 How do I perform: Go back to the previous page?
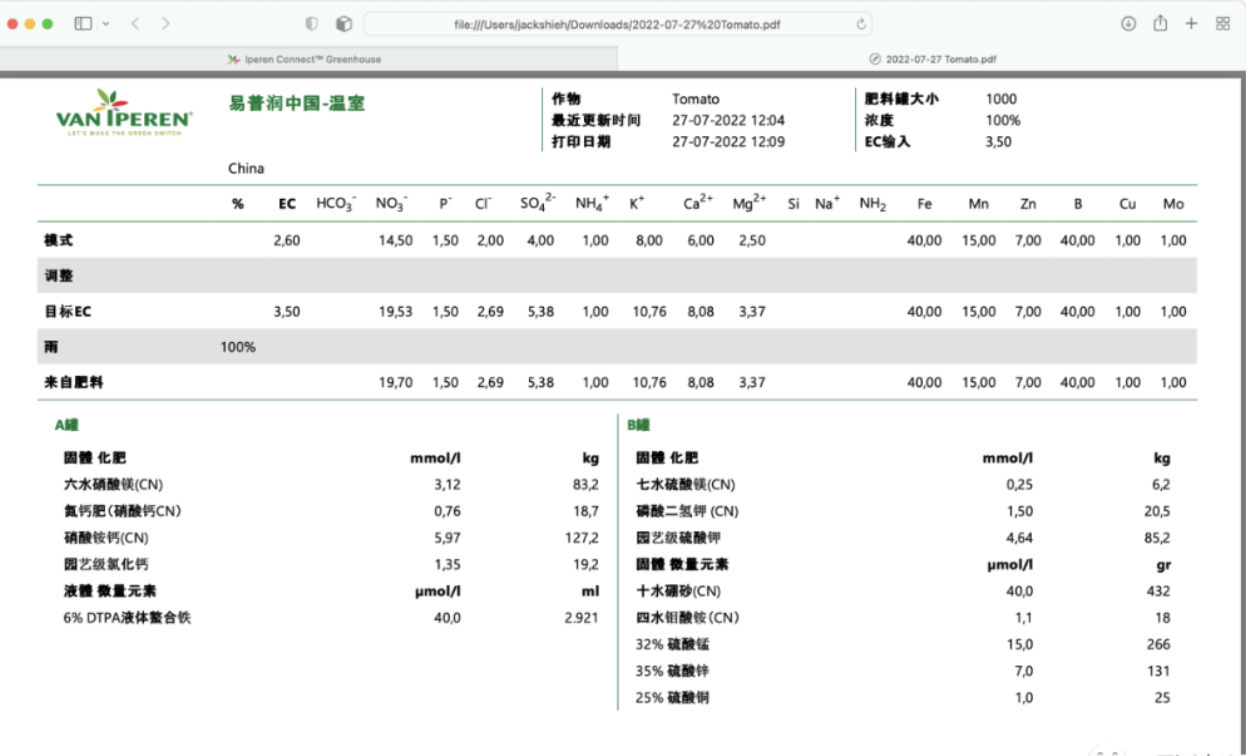pyautogui.click(x=136, y=23)
